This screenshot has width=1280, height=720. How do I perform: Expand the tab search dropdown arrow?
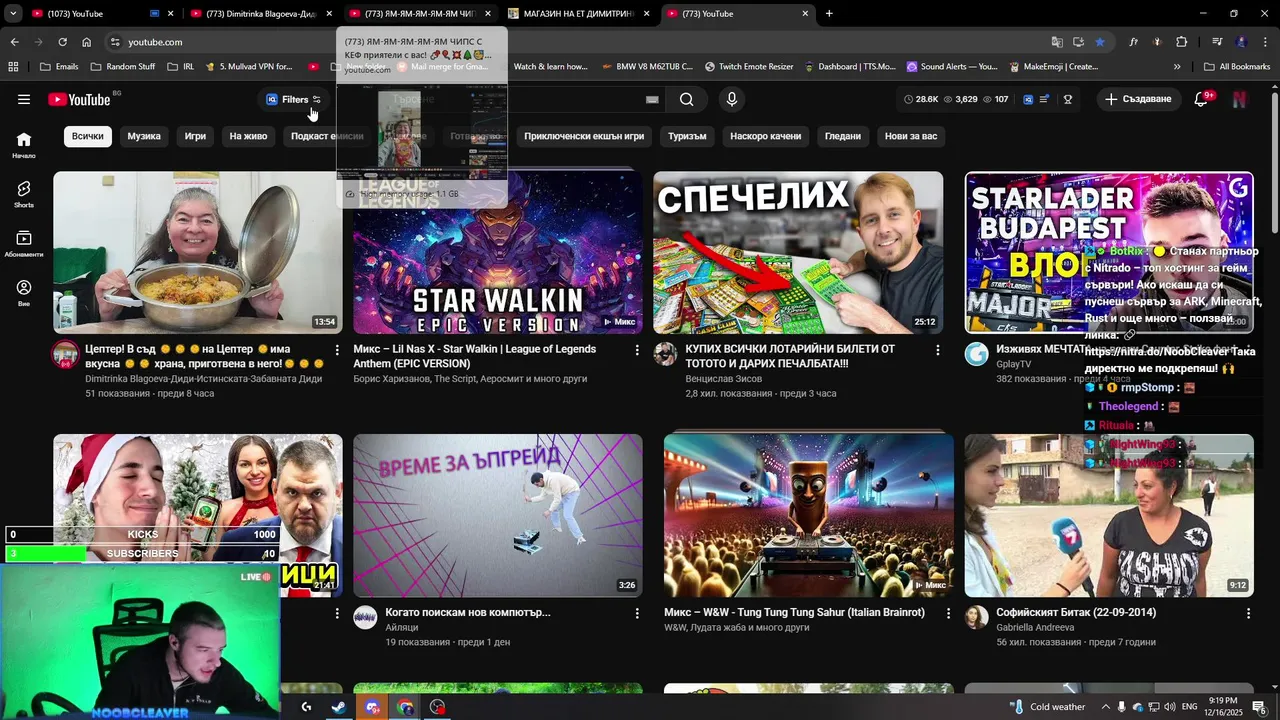(x=13, y=13)
